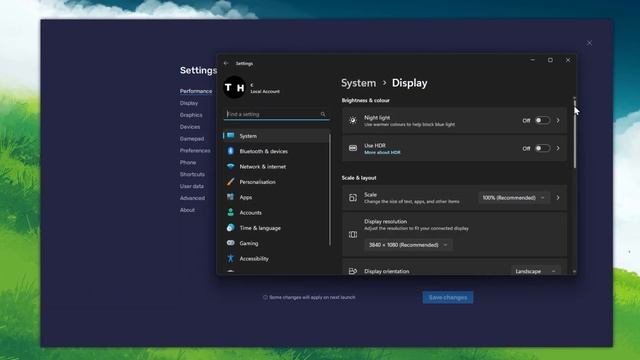Click the Use HDR icon
This screenshot has width=640, height=360.
(353, 148)
